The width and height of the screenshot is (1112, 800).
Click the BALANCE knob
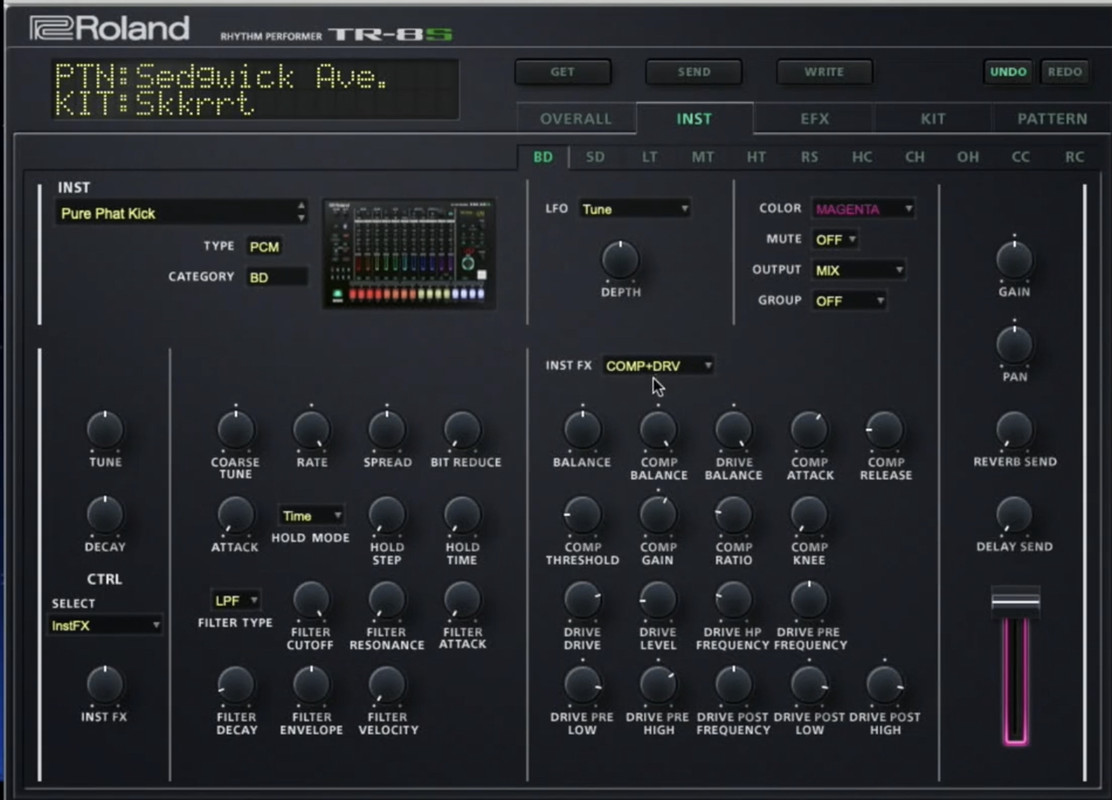coord(582,430)
